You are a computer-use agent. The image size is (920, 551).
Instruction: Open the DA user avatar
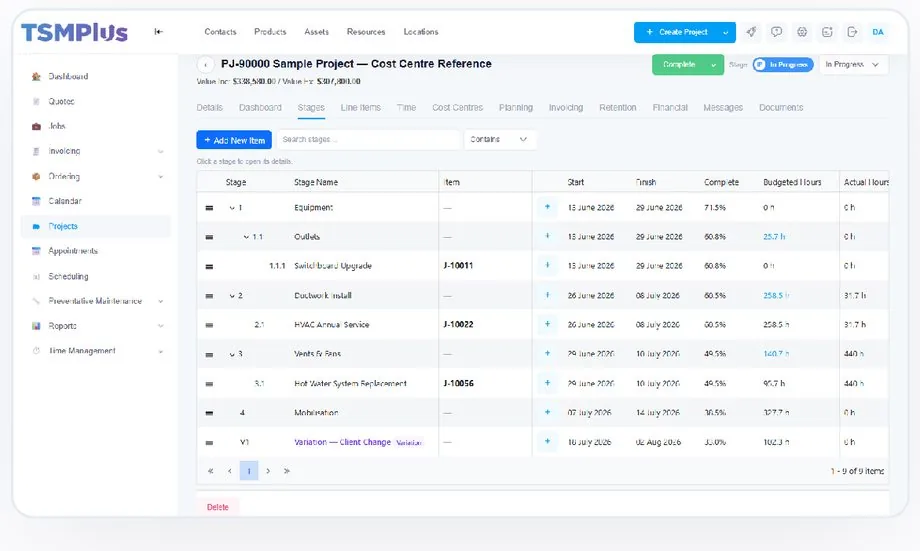point(878,32)
